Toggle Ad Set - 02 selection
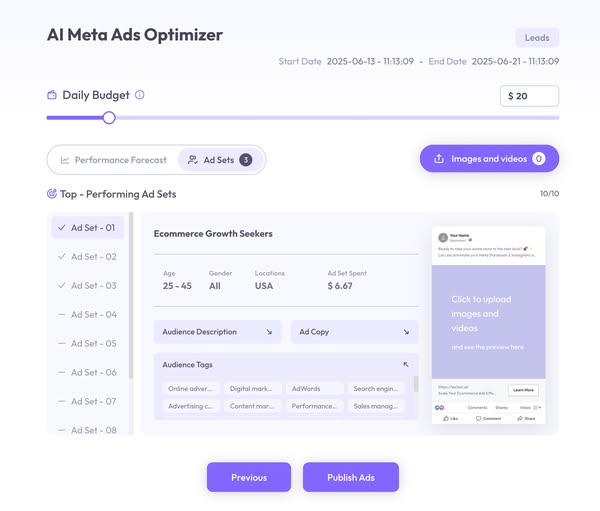This screenshot has width=600, height=511. tap(62, 257)
